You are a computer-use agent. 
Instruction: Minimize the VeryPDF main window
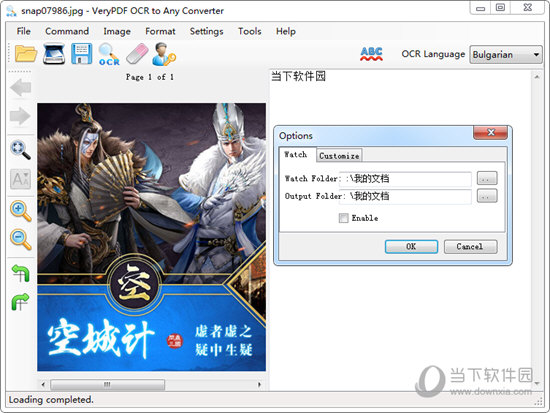[481, 8]
